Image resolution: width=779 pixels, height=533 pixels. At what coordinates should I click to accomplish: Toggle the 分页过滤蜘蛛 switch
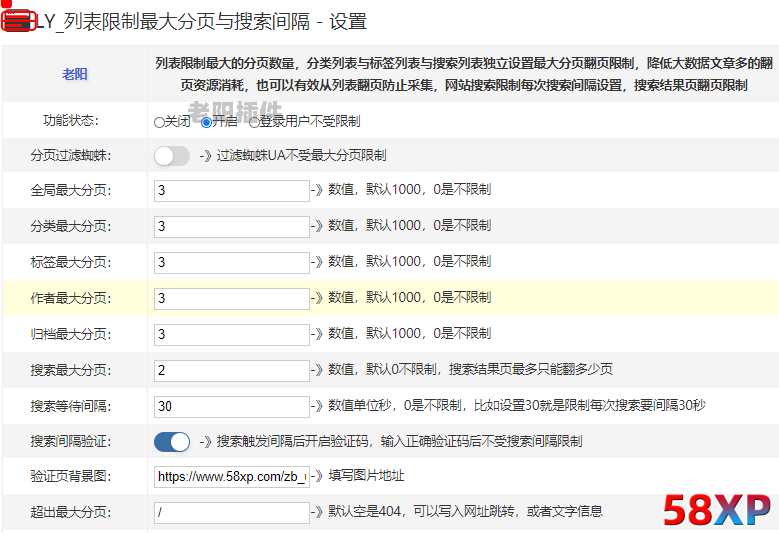pos(172,156)
